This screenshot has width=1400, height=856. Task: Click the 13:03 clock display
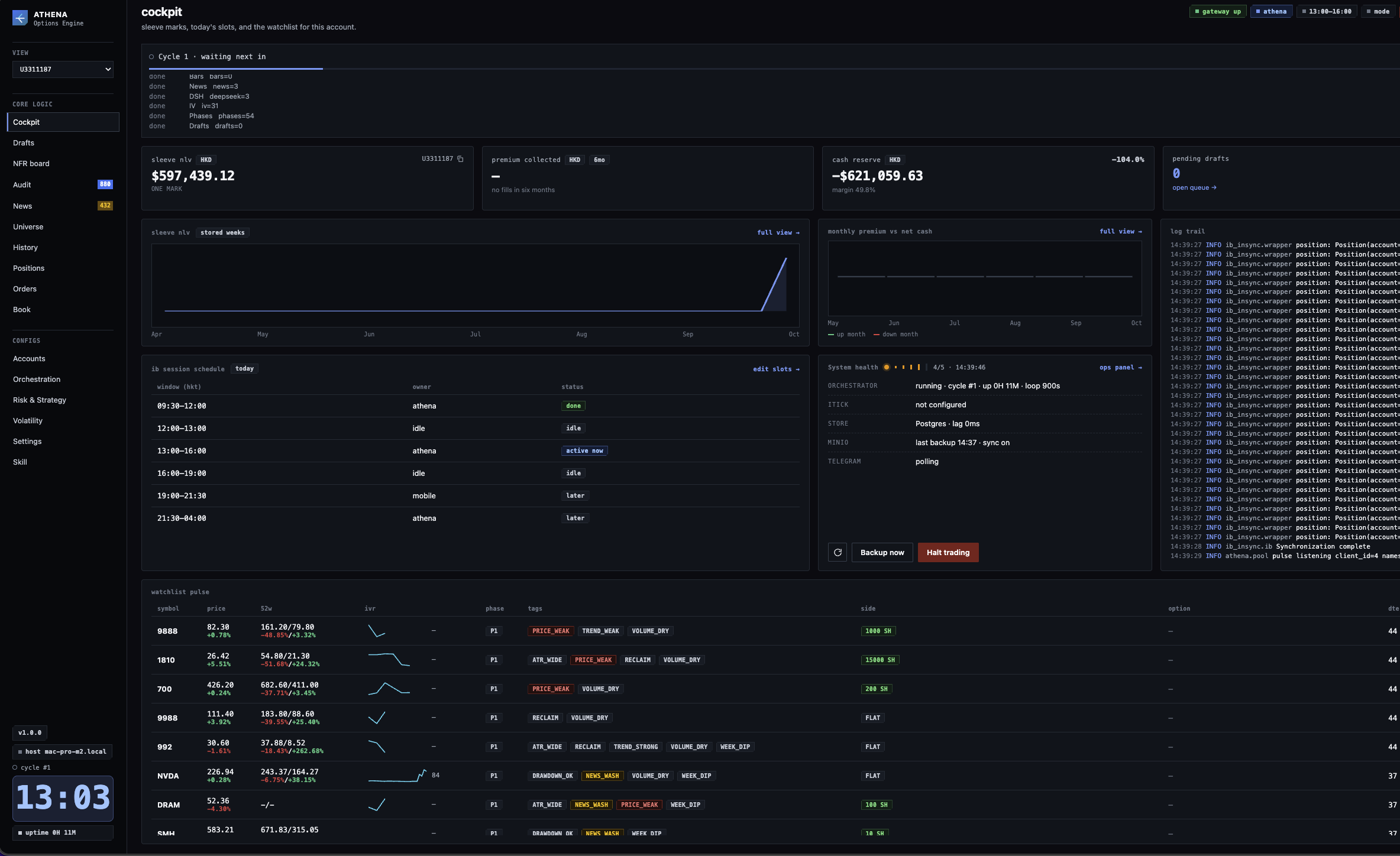coord(63,798)
